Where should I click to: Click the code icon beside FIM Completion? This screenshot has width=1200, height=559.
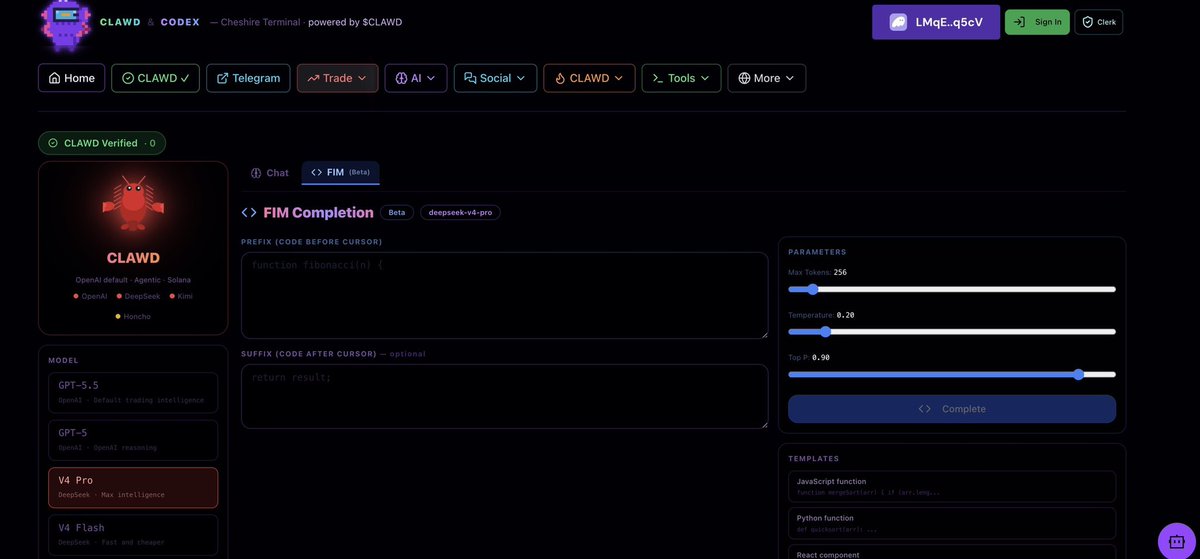click(249, 212)
